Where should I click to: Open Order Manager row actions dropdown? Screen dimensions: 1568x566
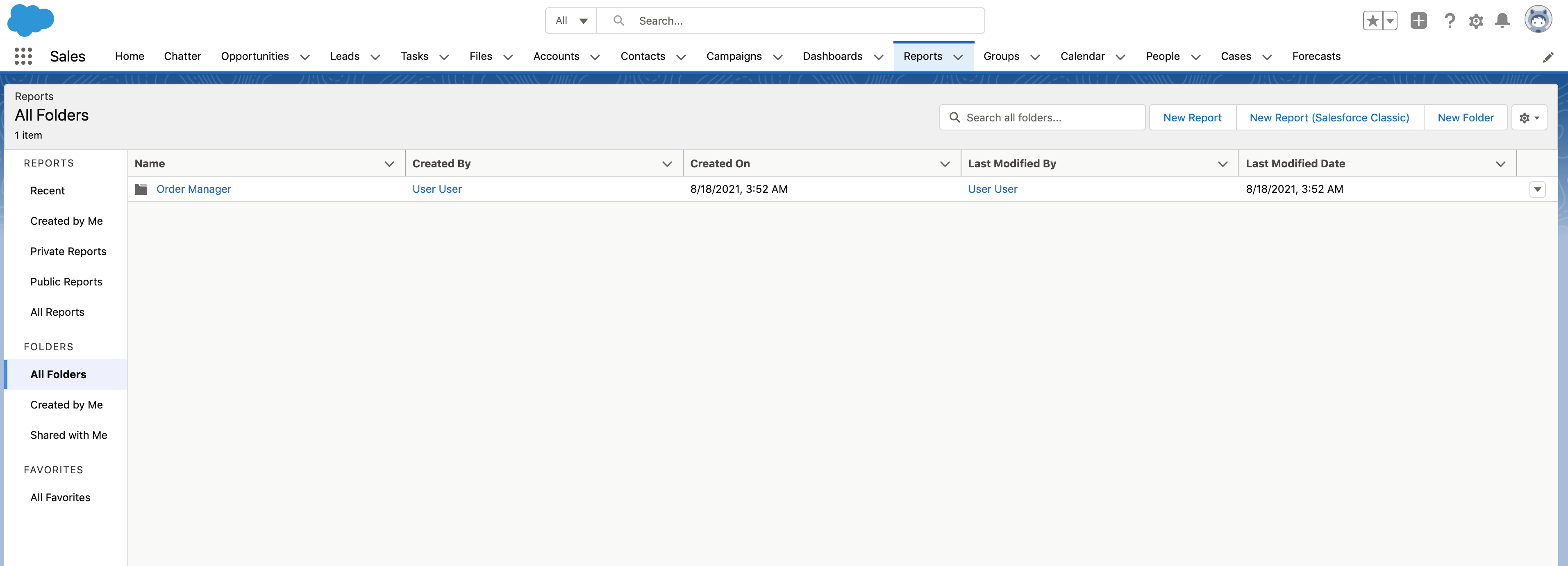pos(1538,189)
